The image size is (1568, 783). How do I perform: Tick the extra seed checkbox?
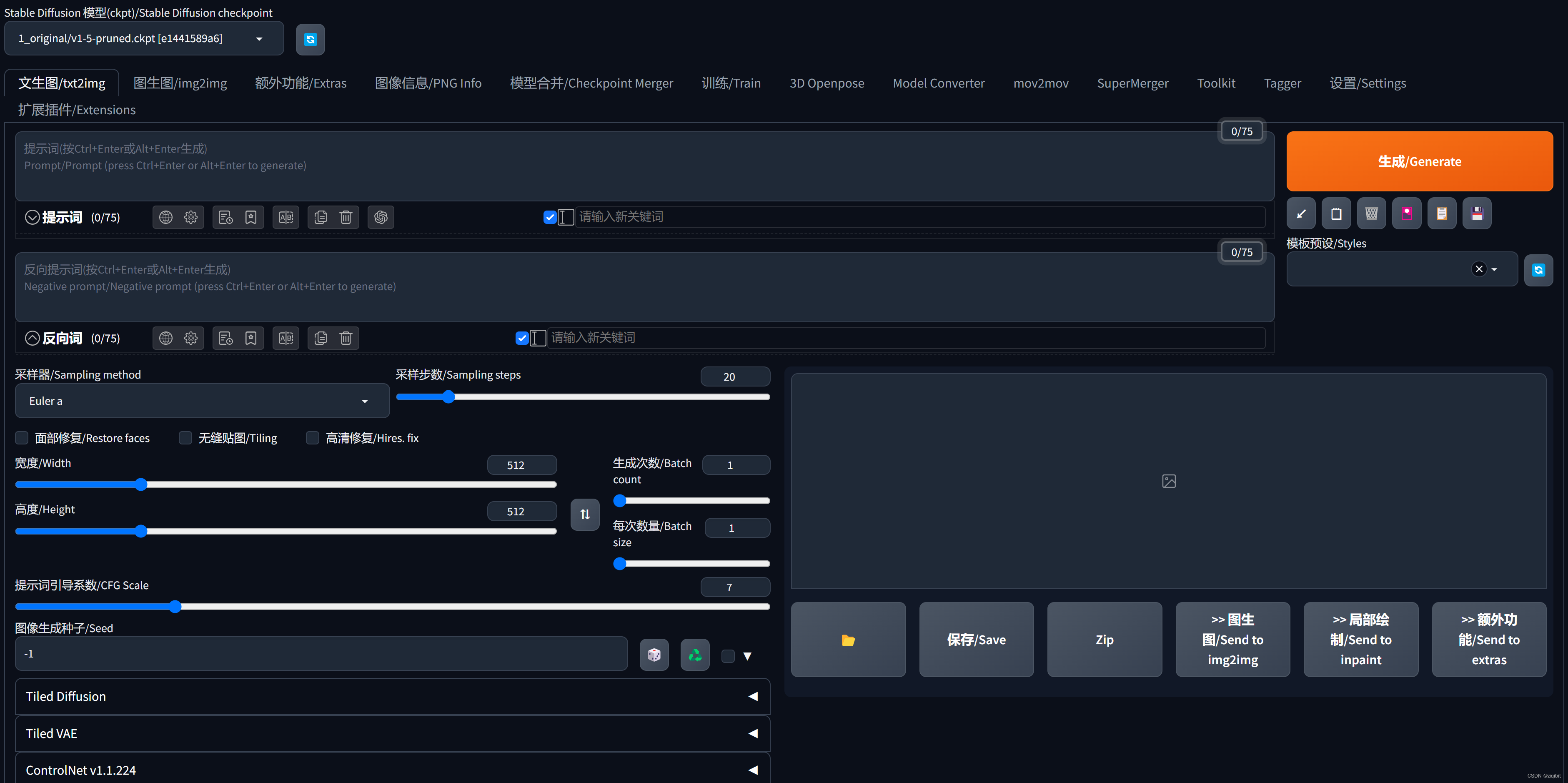point(728,656)
